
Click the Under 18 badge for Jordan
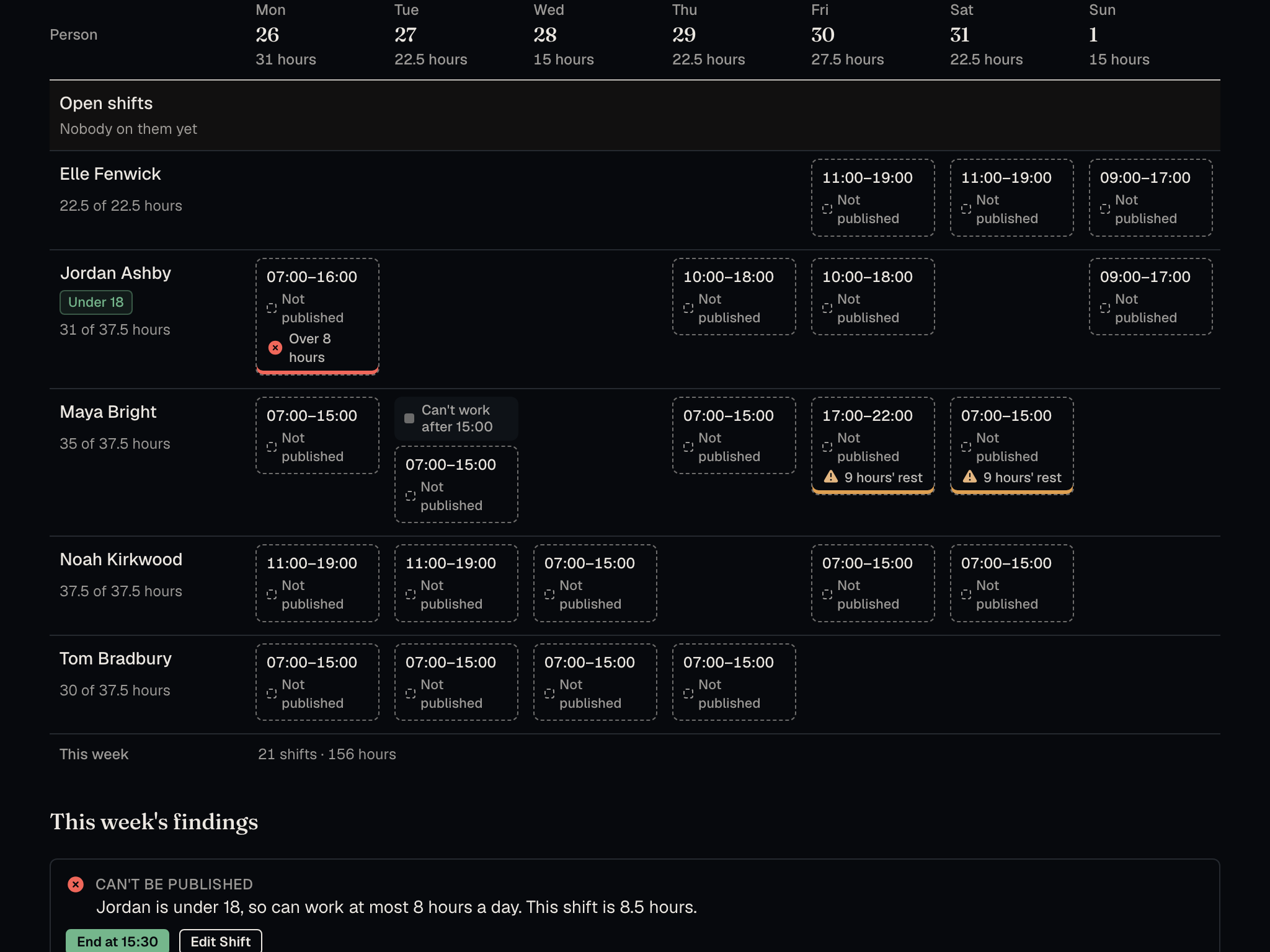(96, 302)
